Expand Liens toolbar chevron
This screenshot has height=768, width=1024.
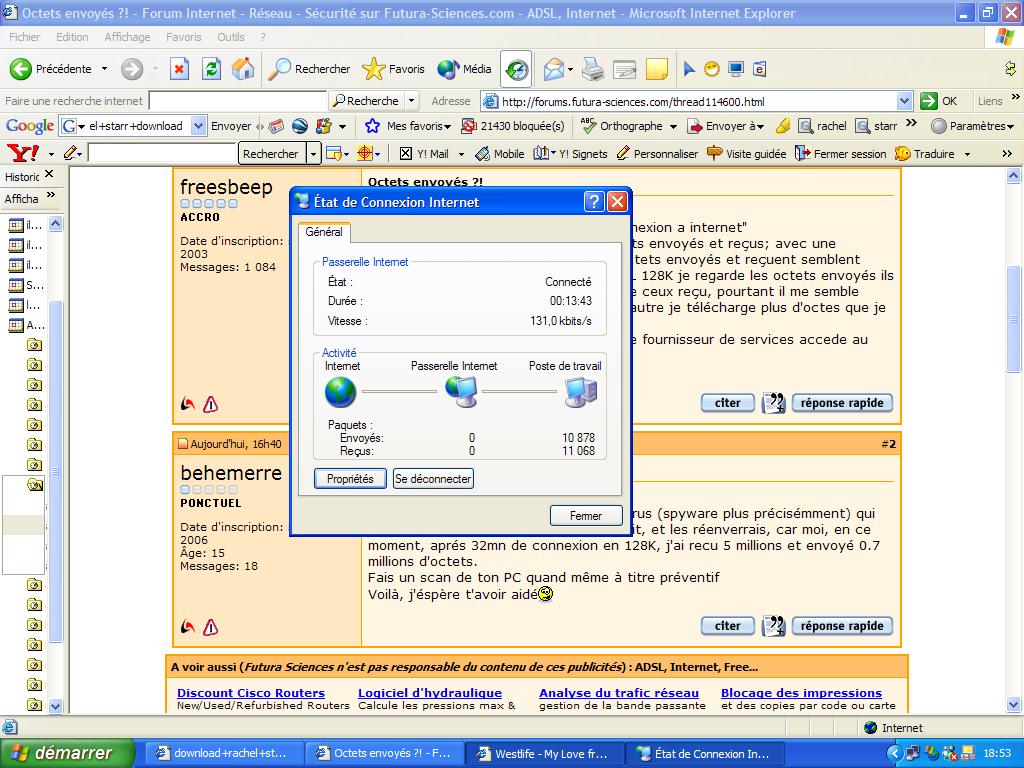(x=1016, y=97)
